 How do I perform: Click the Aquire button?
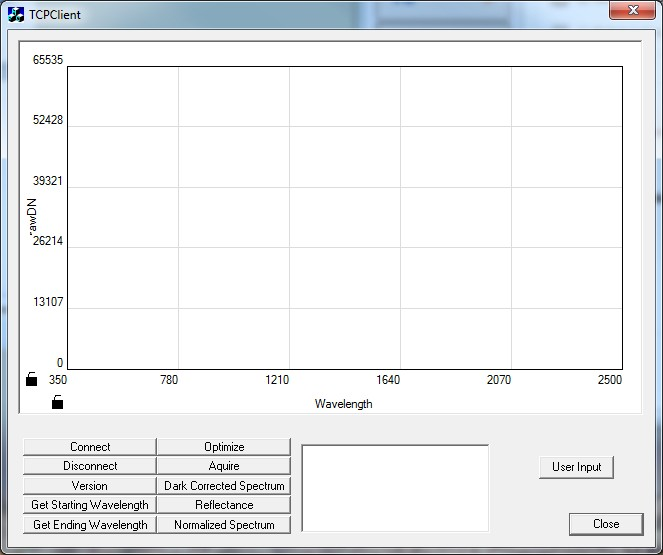(224, 466)
